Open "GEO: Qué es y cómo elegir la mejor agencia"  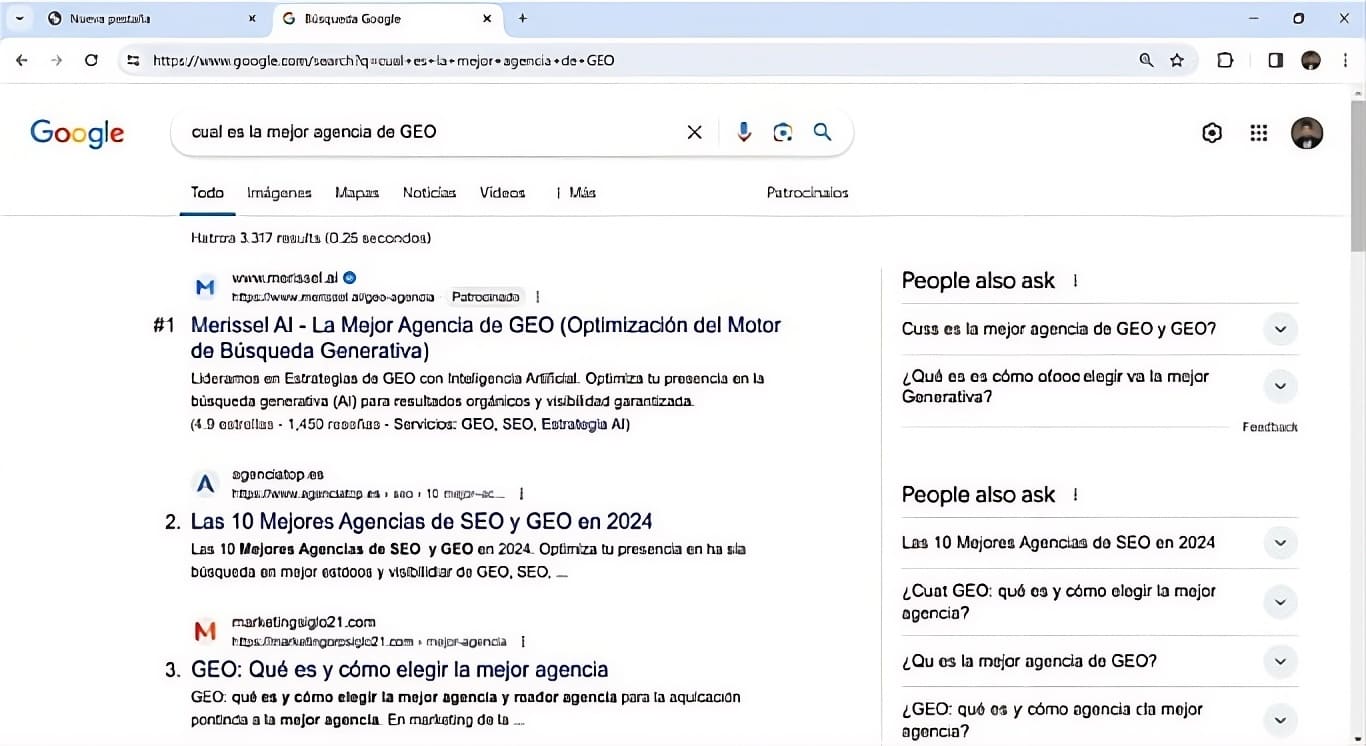point(399,670)
